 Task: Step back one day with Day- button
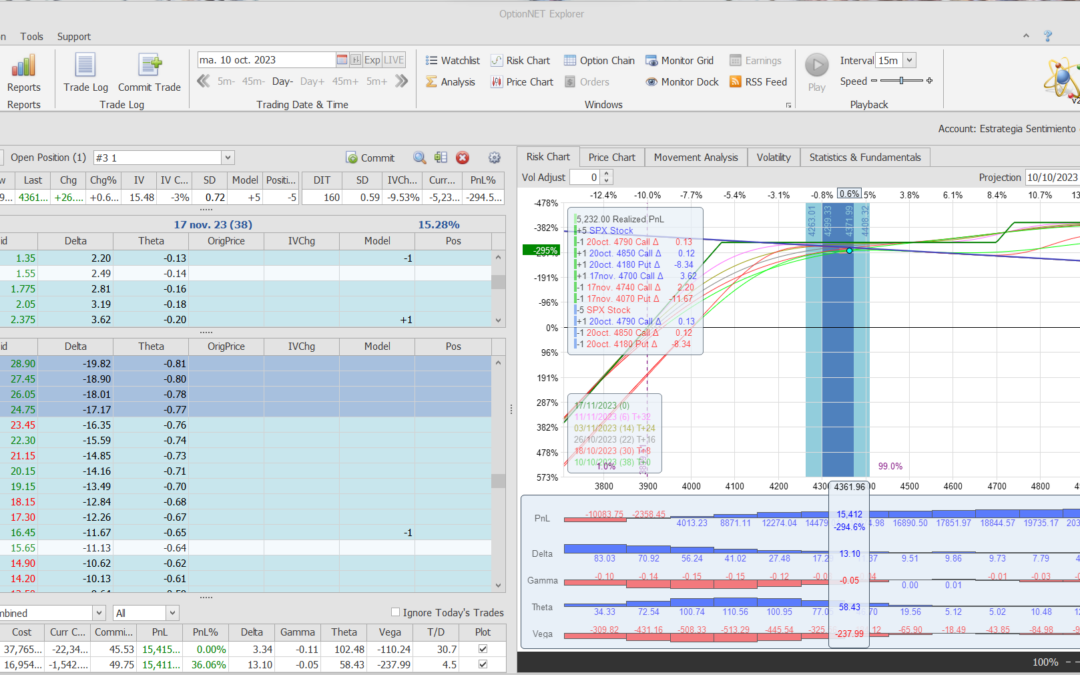(282, 82)
